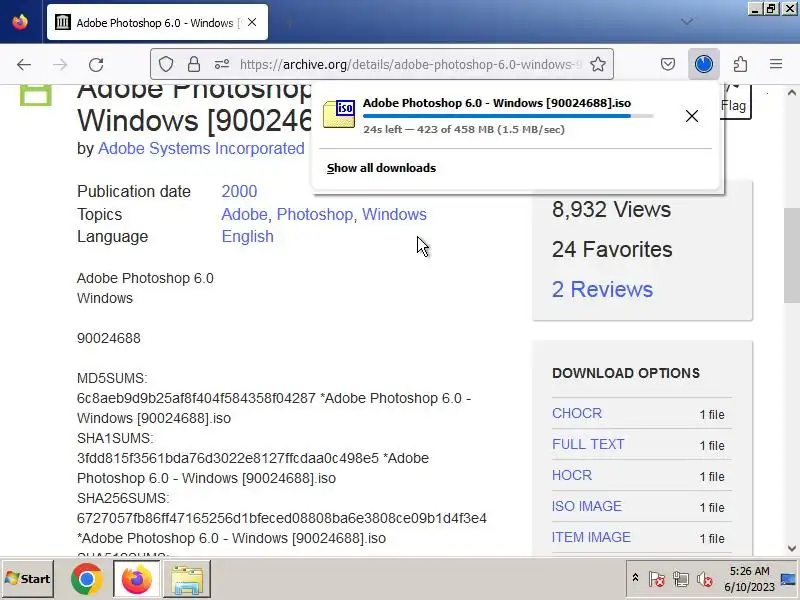
Task: Open tracking protection shield icon
Action: coord(166,64)
